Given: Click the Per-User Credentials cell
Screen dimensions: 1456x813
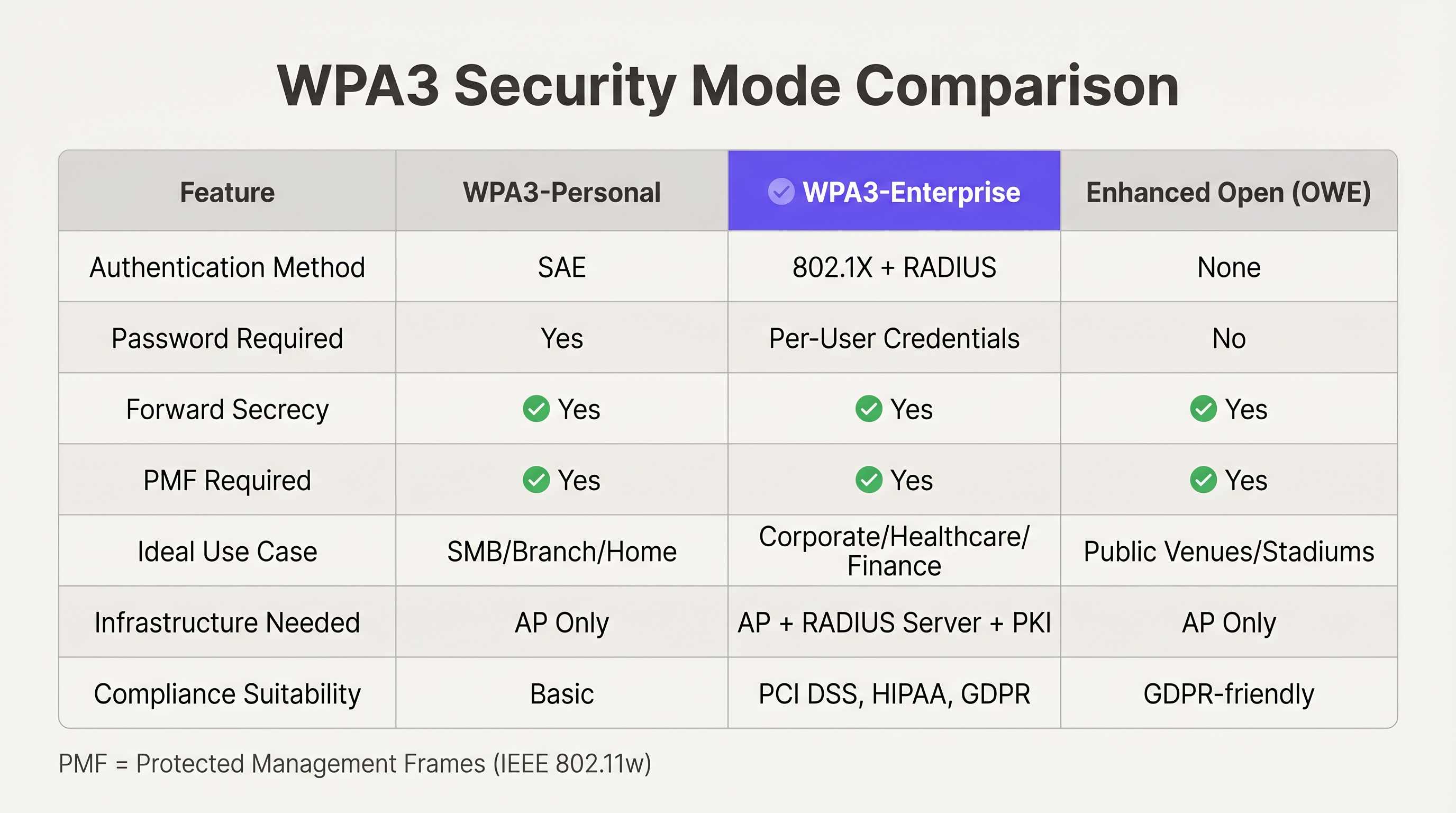Looking at the screenshot, I should tap(894, 339).
